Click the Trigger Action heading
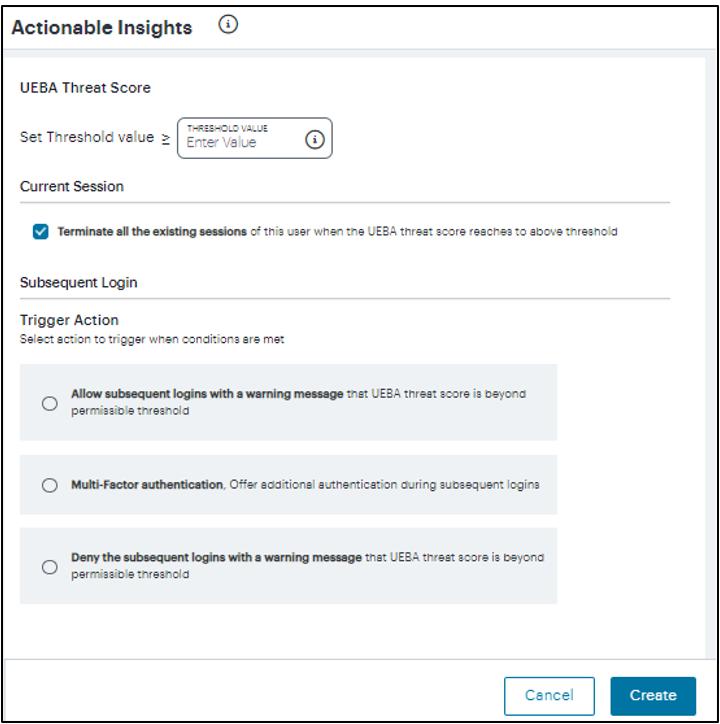The image size is (720, 724). [x=69, y=320]
